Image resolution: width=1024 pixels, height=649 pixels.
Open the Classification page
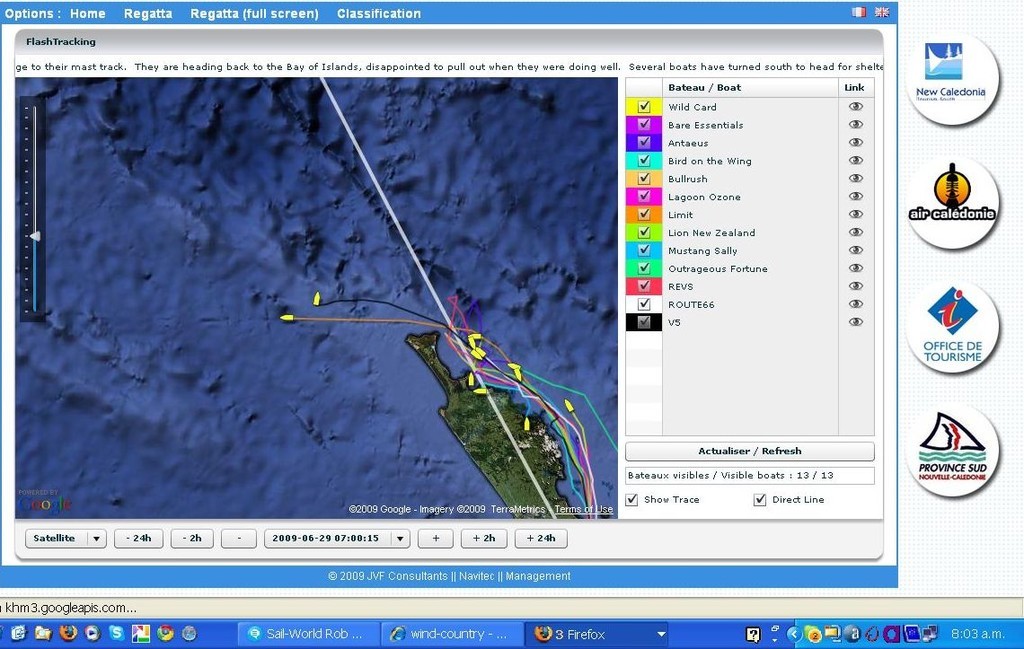[379, 13]
